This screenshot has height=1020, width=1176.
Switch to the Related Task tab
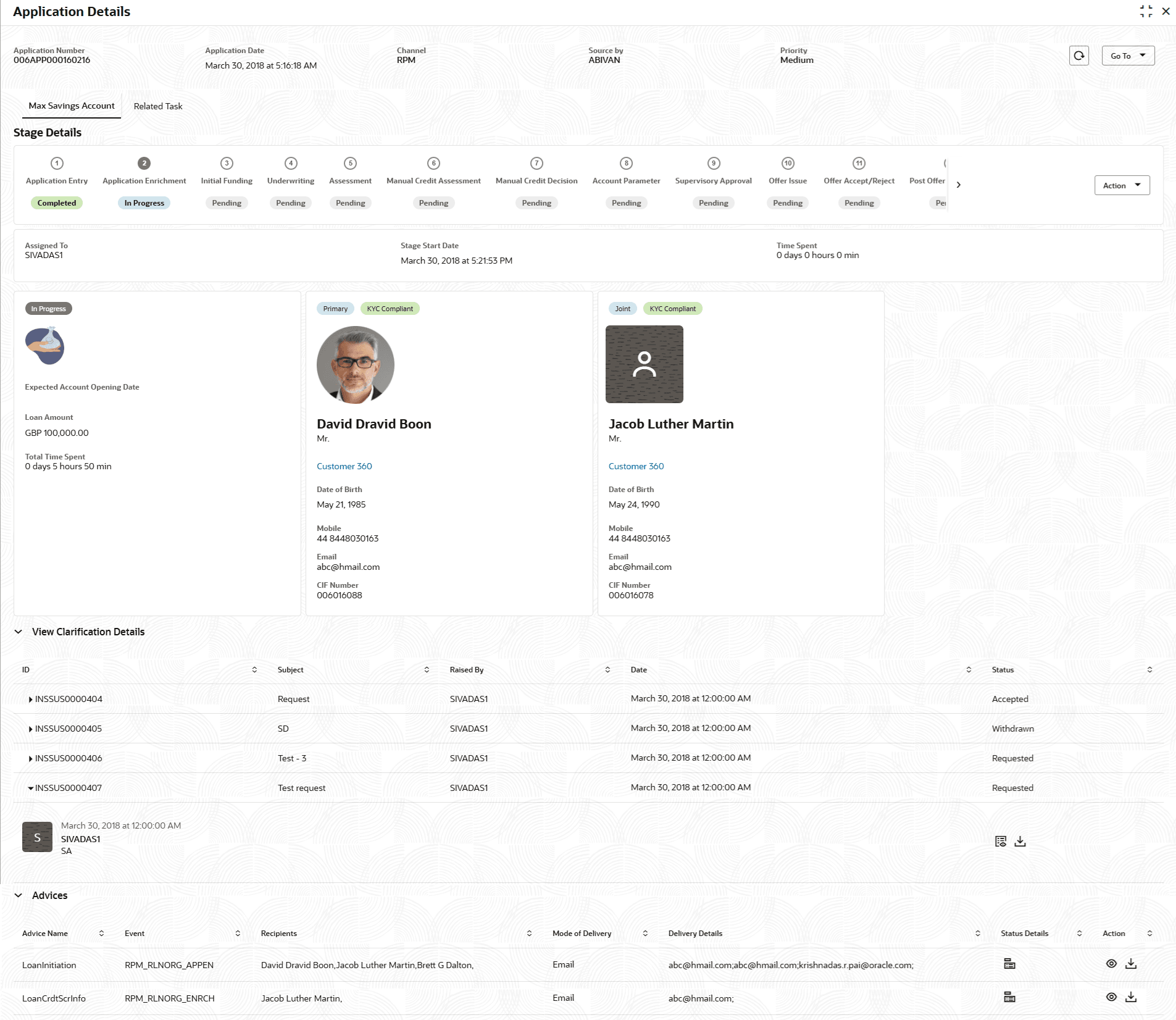(158, 106)
